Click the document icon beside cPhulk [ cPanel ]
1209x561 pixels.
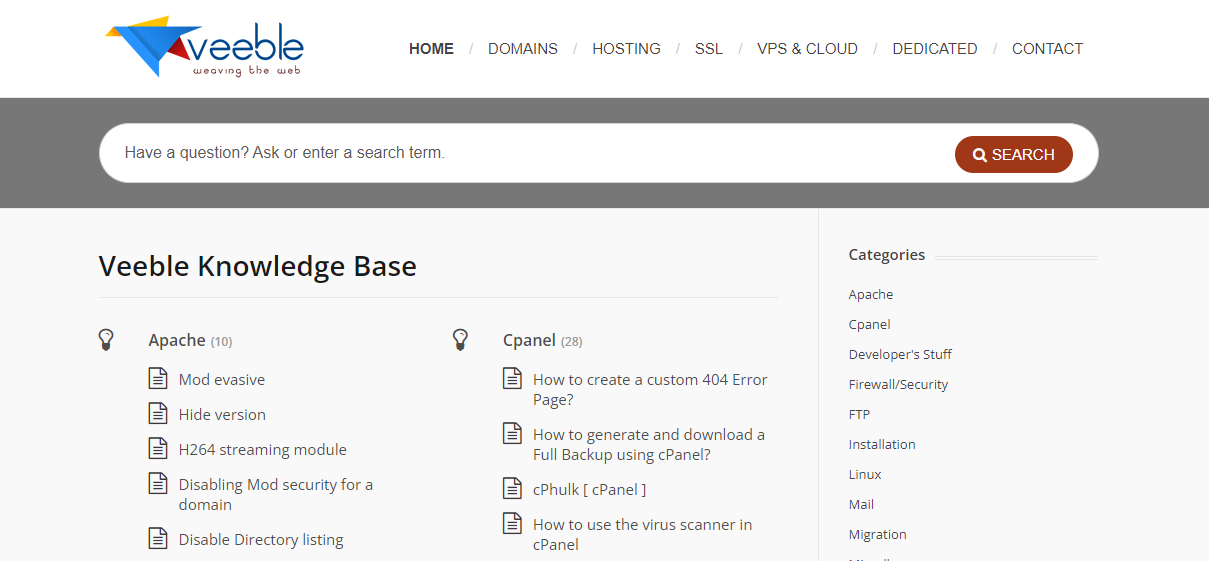(x=512, y=489)
